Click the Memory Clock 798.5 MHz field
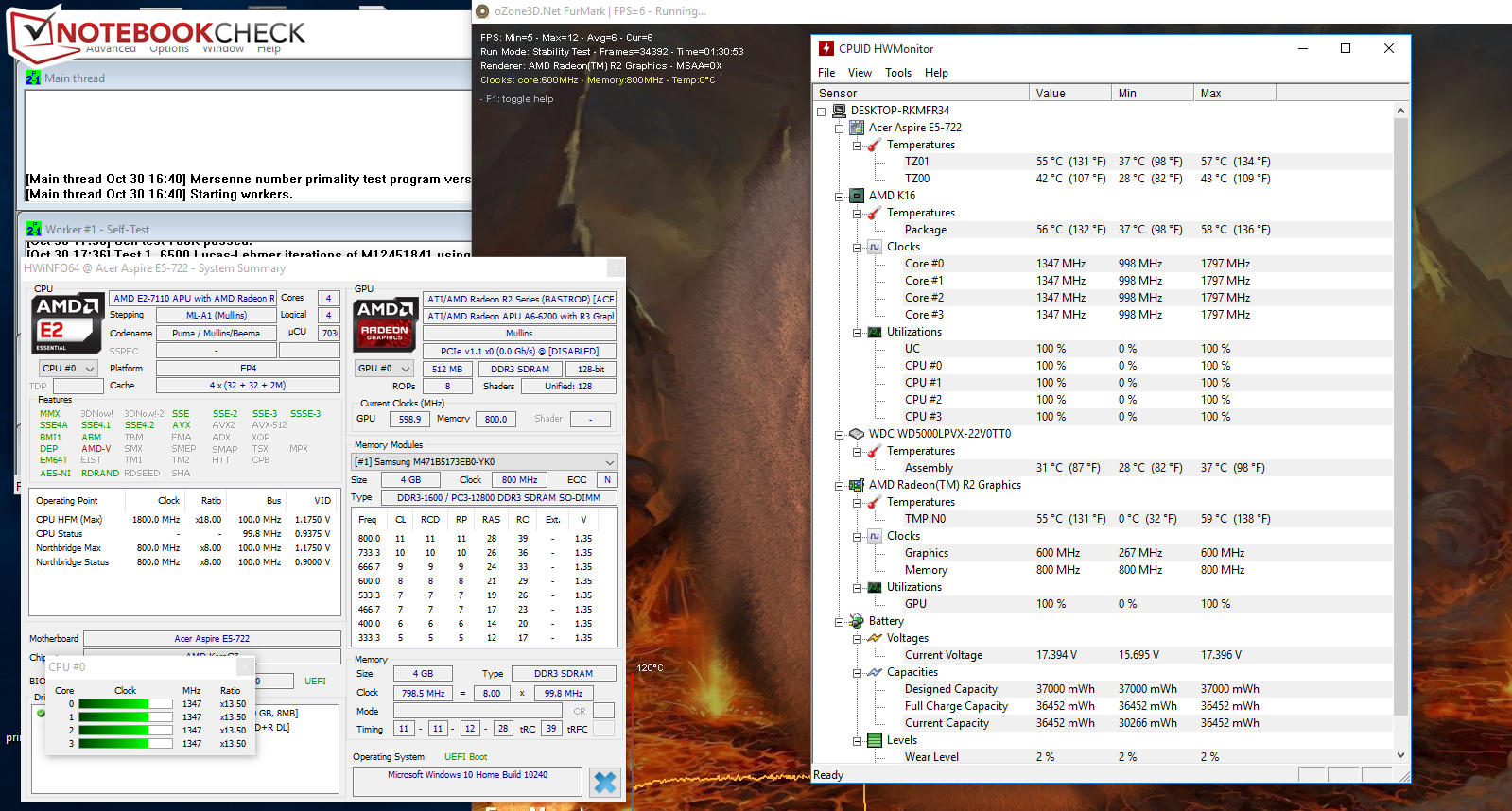This screenshot has height=811, width=1512. pos(423,693)
